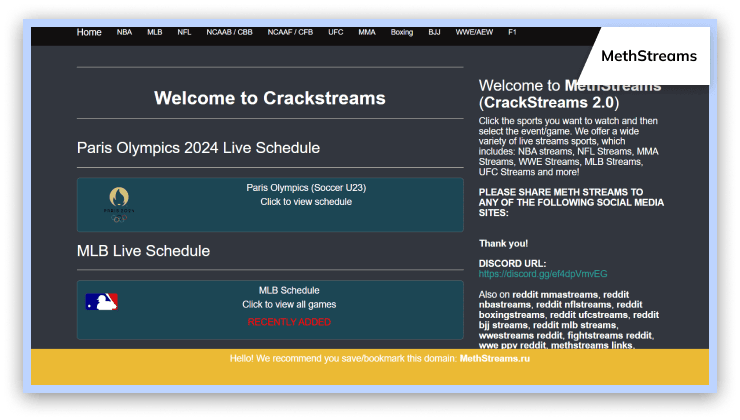Open the BJJ nav link

coord(434,32)
